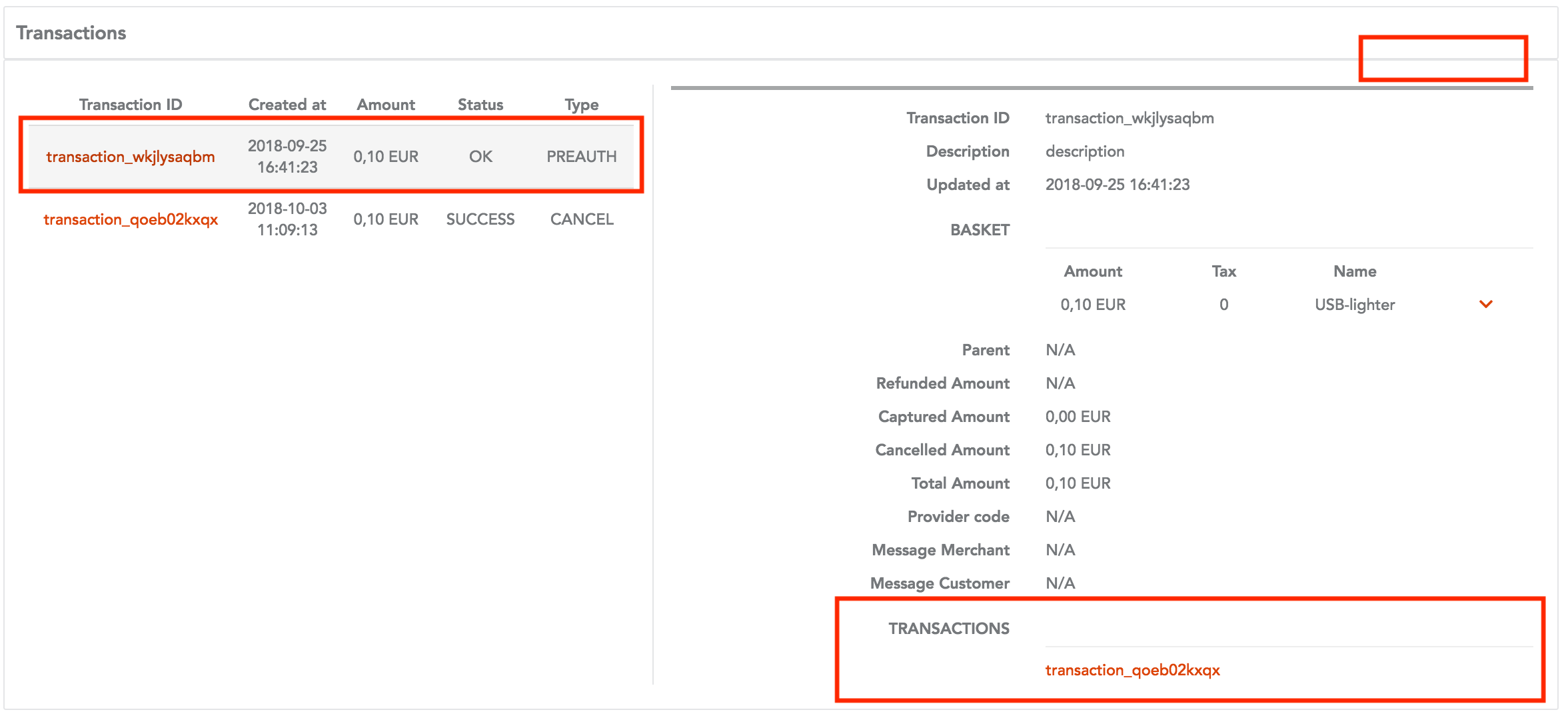Click the Captured Amount field label
The width and height of the screenshot is (1568, 720).
944,417
